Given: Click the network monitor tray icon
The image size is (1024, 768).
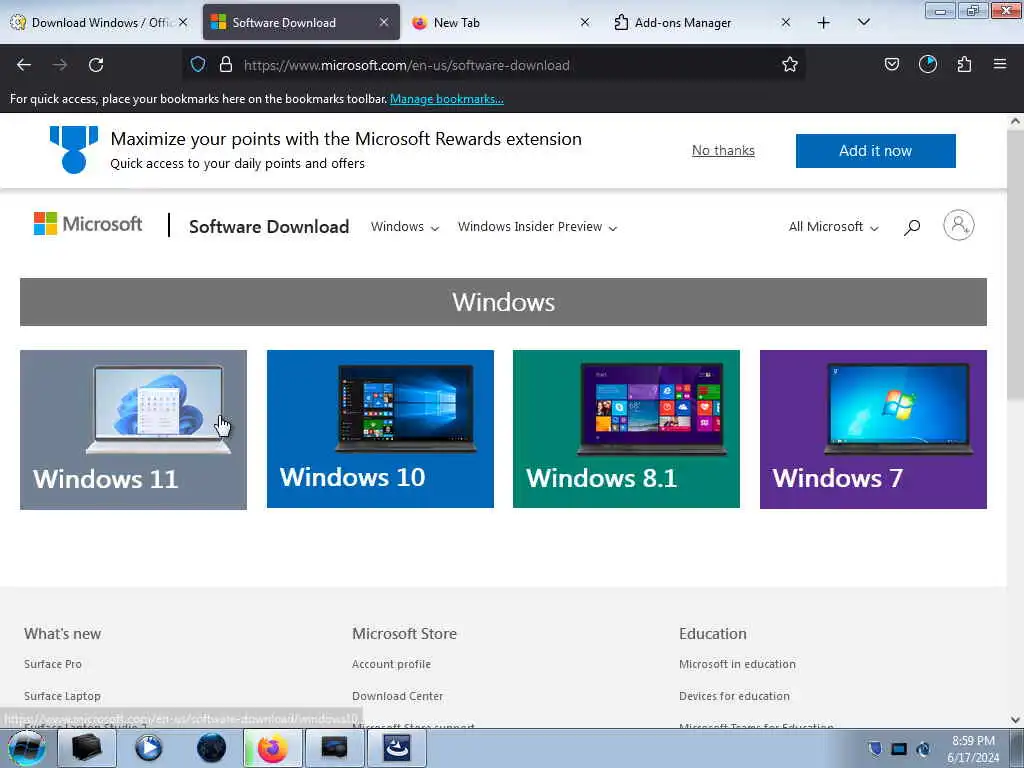Looking at the screenshot, I should point(899,749).
